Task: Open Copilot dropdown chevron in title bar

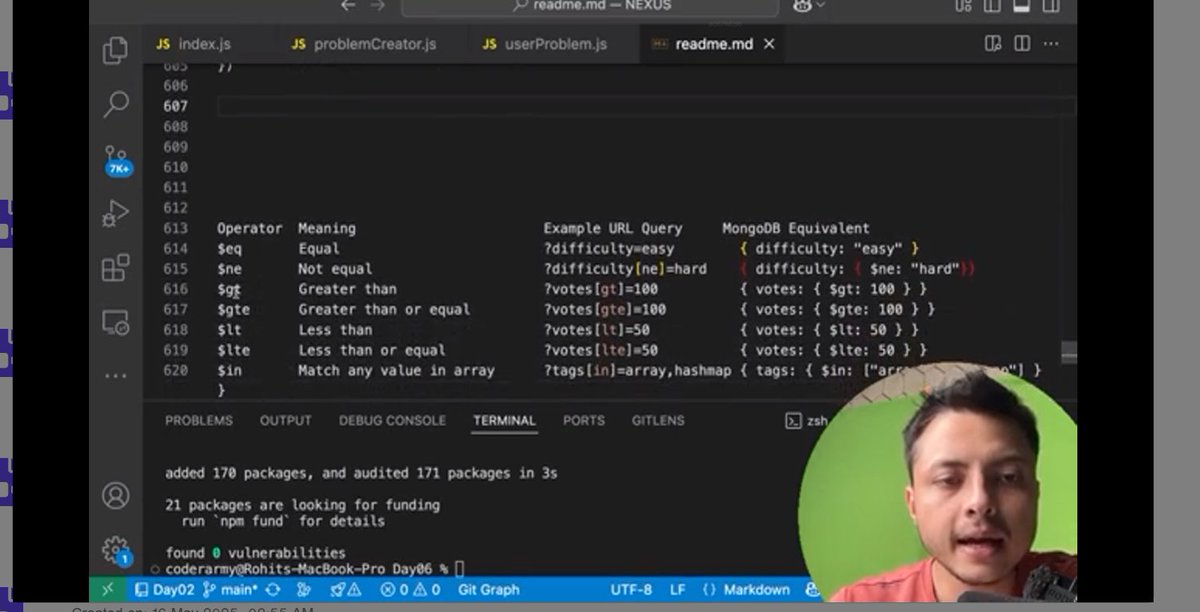Action: coord(821,5)
